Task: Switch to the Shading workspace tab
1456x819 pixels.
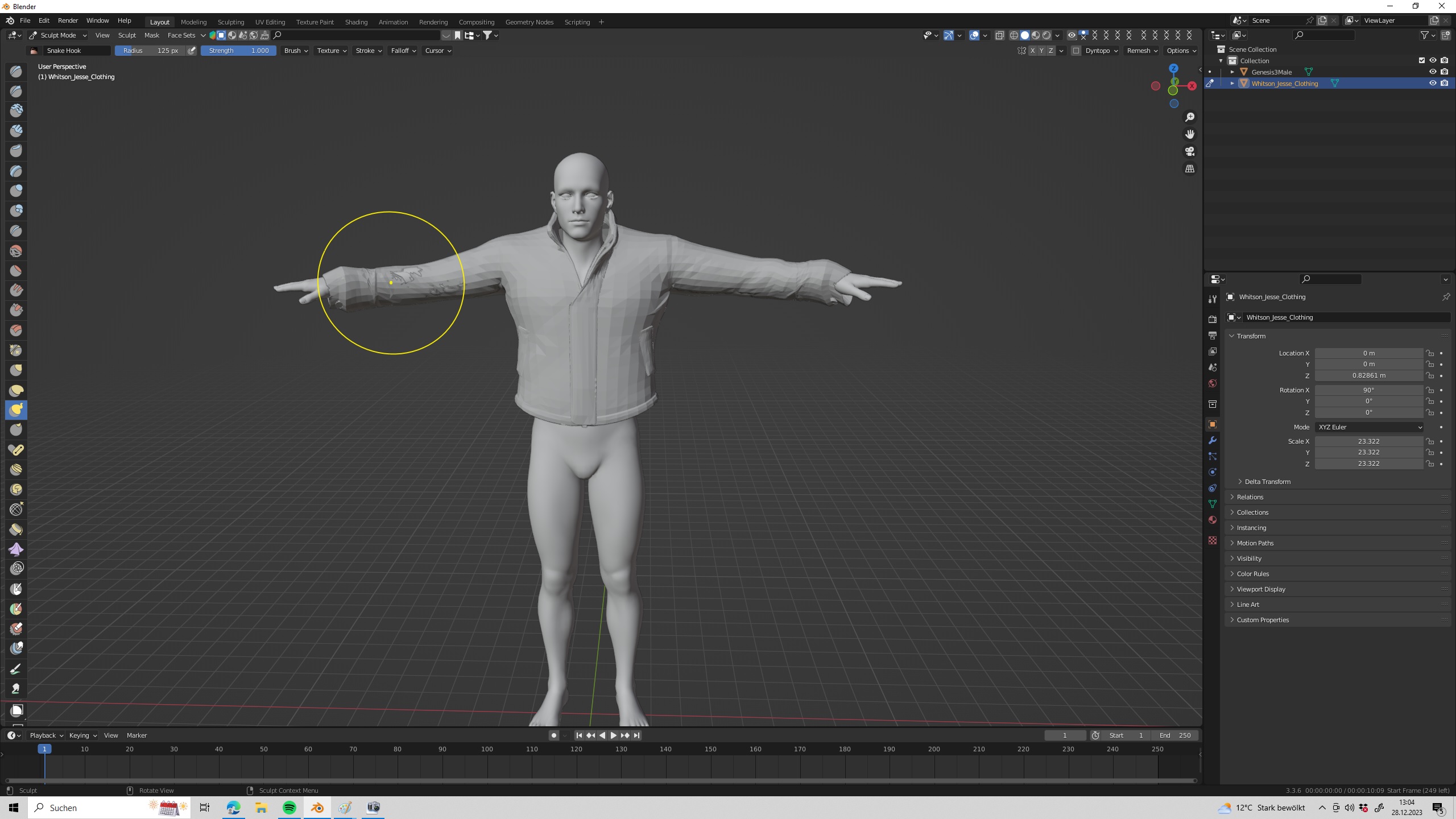Action: coord(356,22)
